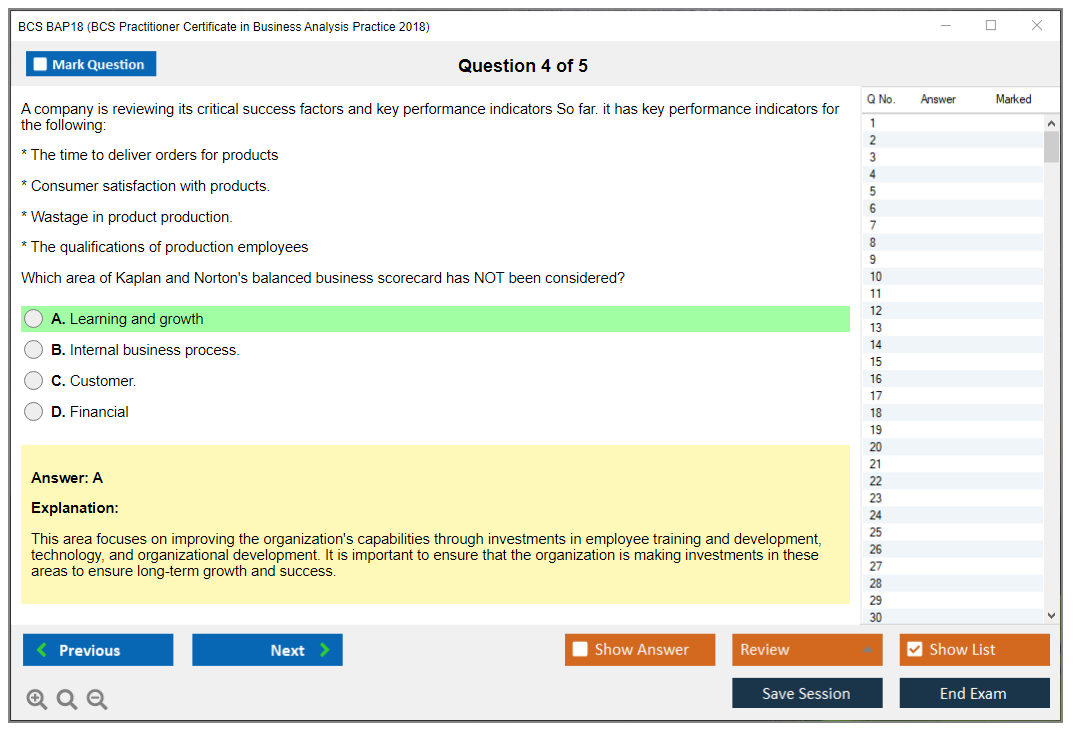1075x735 pixels.
Task: Click the zoom out magnifier icon
Action: point(97,700)
